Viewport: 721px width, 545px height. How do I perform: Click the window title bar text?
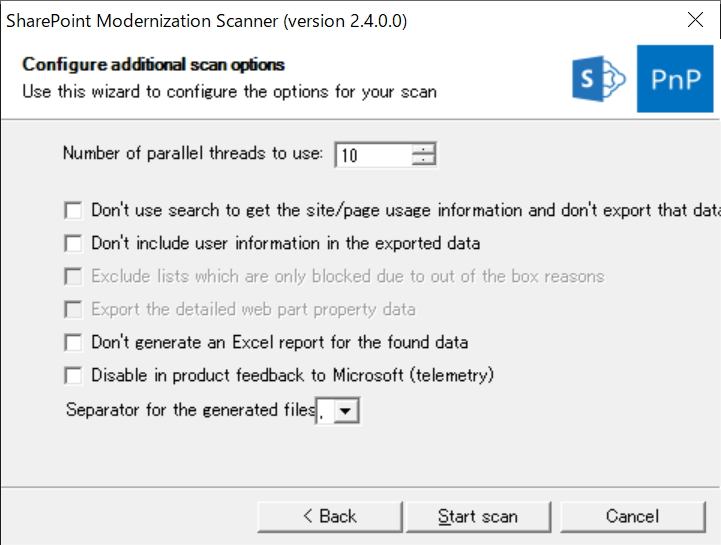pos(207,20)
